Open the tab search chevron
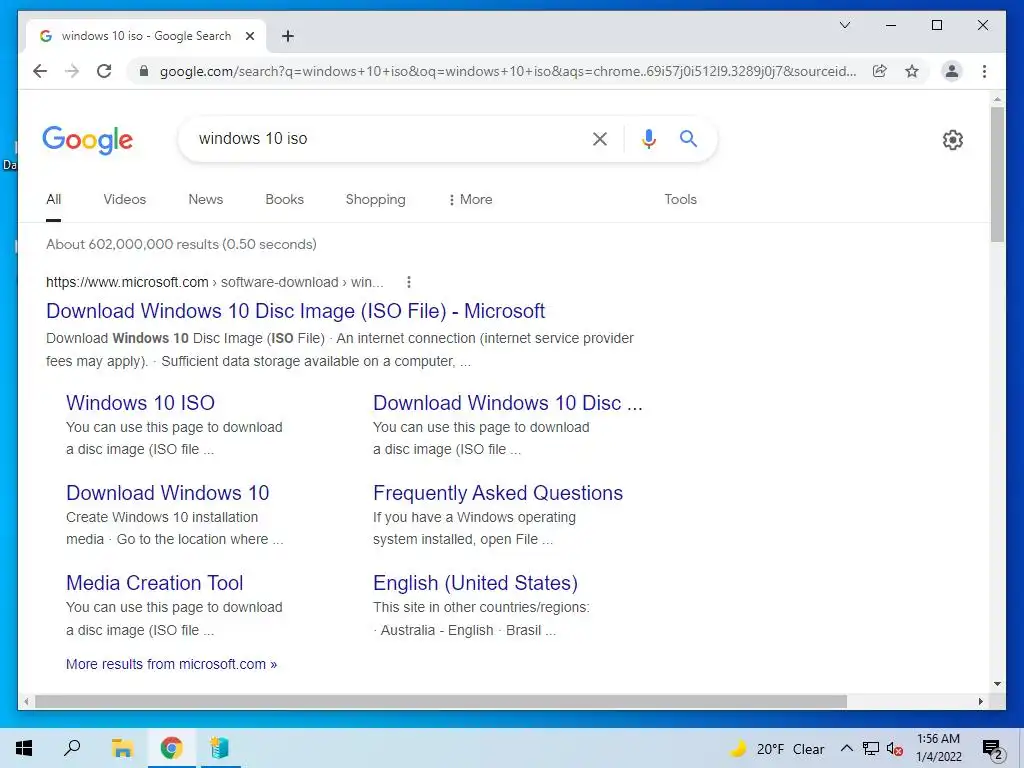 click(844, 25)
